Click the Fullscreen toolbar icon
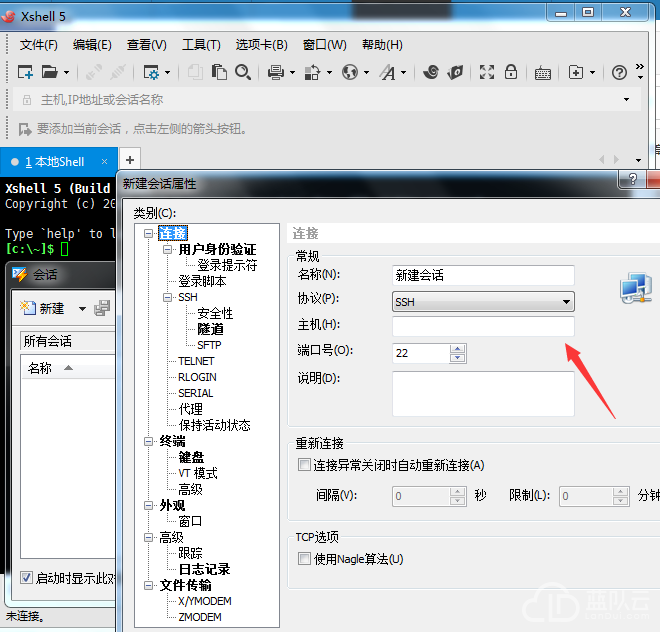 click(487, 72)
